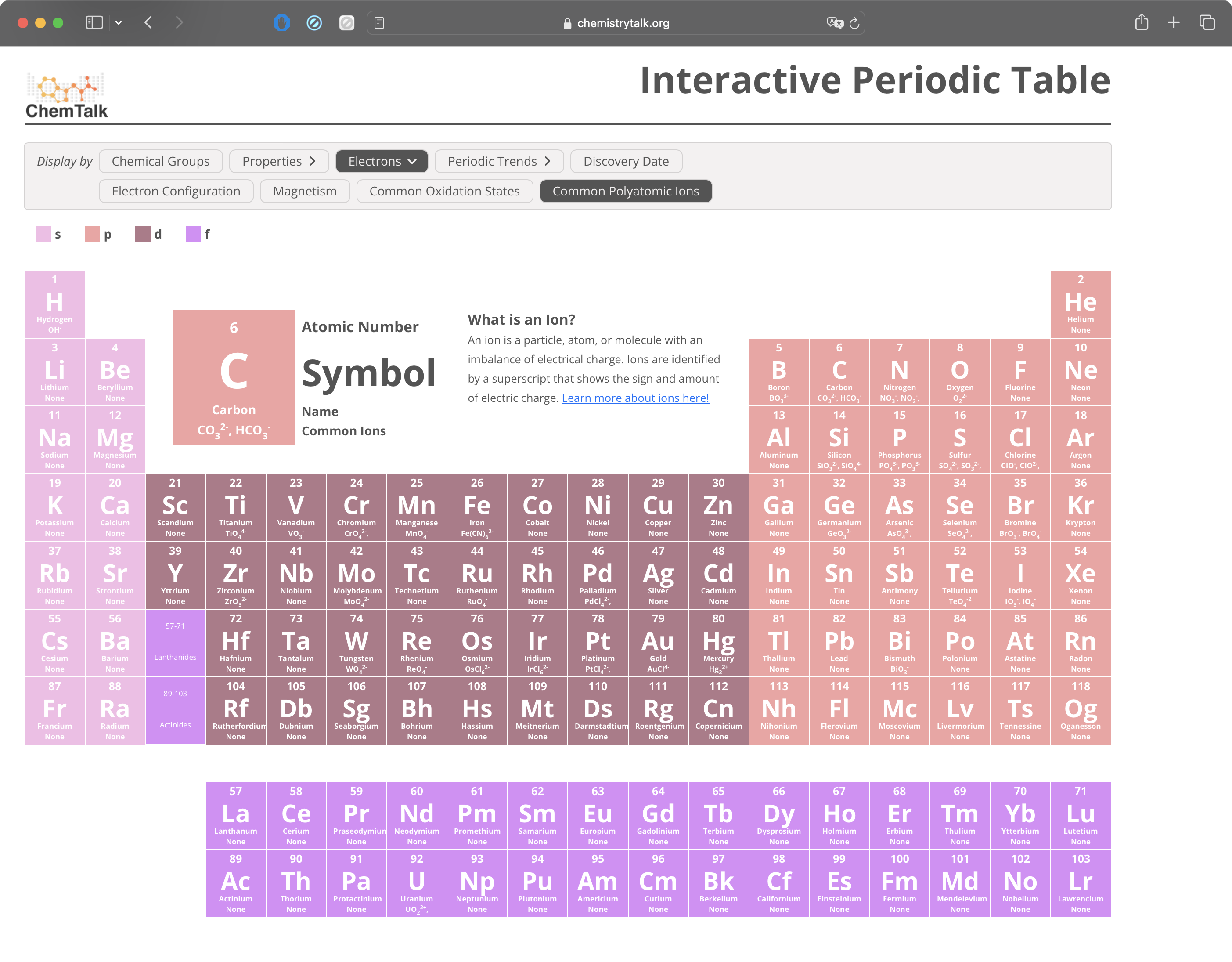Open 'Learn more about ions here!' link

[635, 398]
